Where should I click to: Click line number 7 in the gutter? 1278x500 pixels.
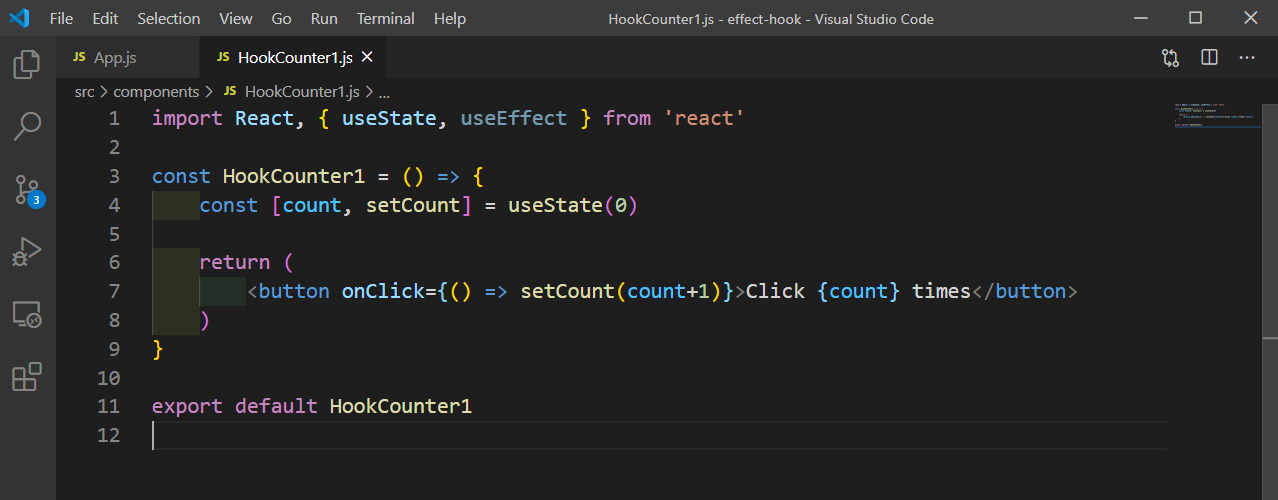pos(114,291)
